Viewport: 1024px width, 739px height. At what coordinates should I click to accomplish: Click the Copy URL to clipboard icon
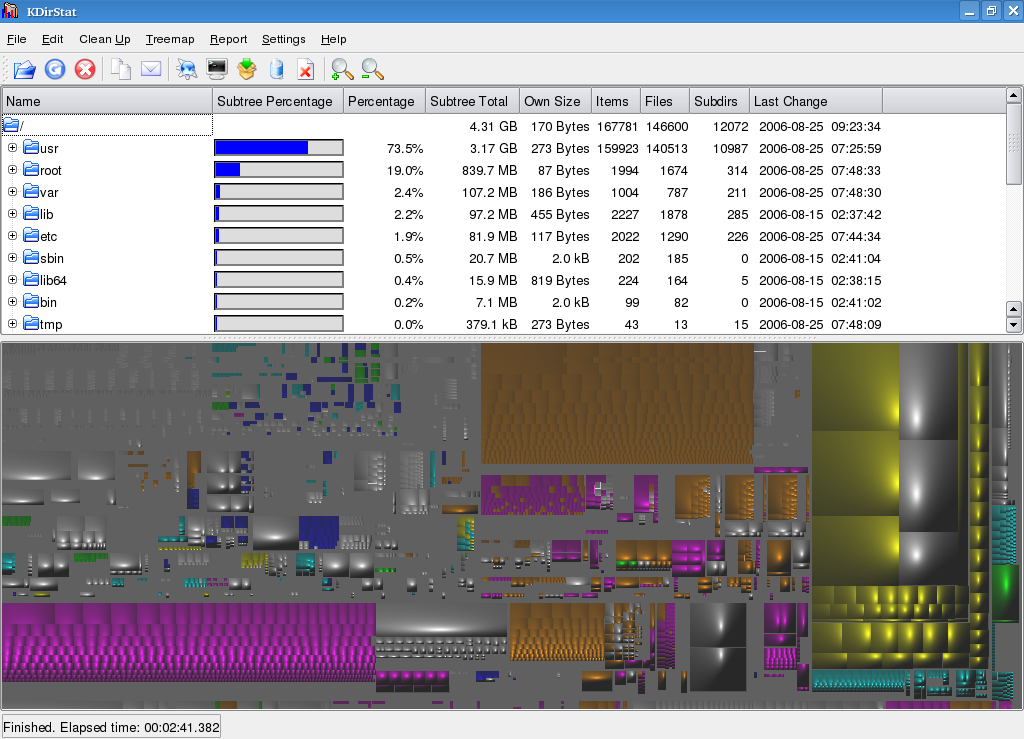[121, 69]
